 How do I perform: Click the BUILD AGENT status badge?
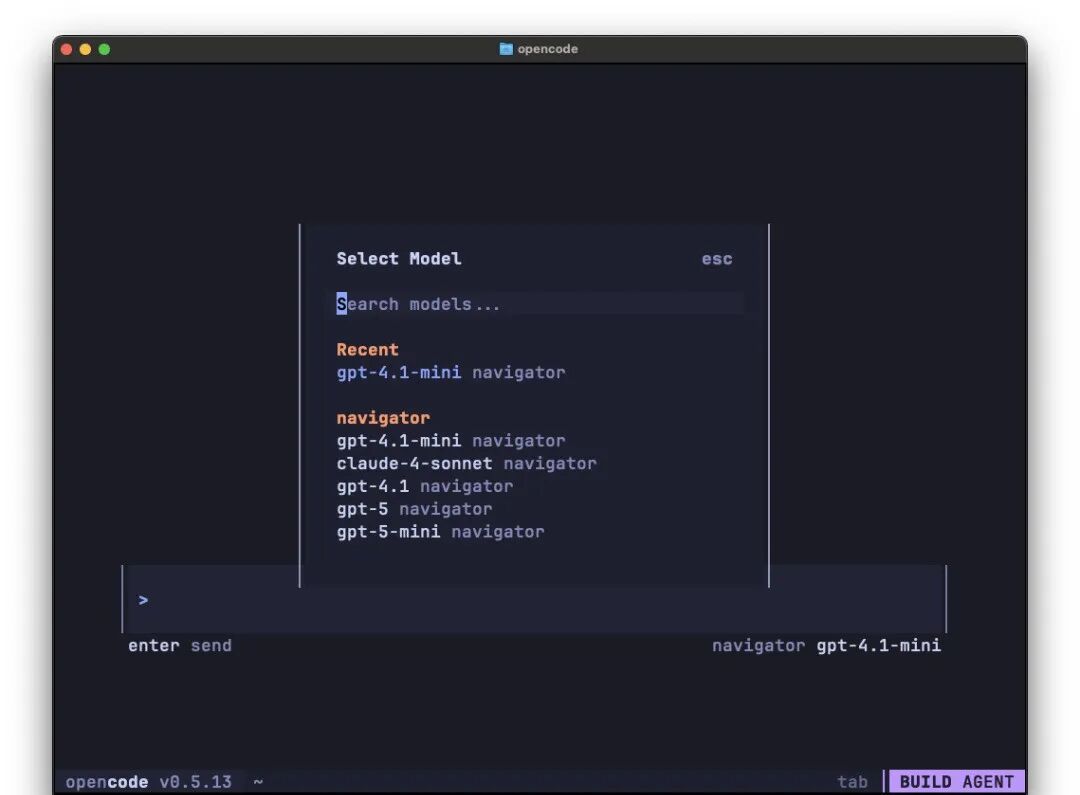(x=956, y=782)
